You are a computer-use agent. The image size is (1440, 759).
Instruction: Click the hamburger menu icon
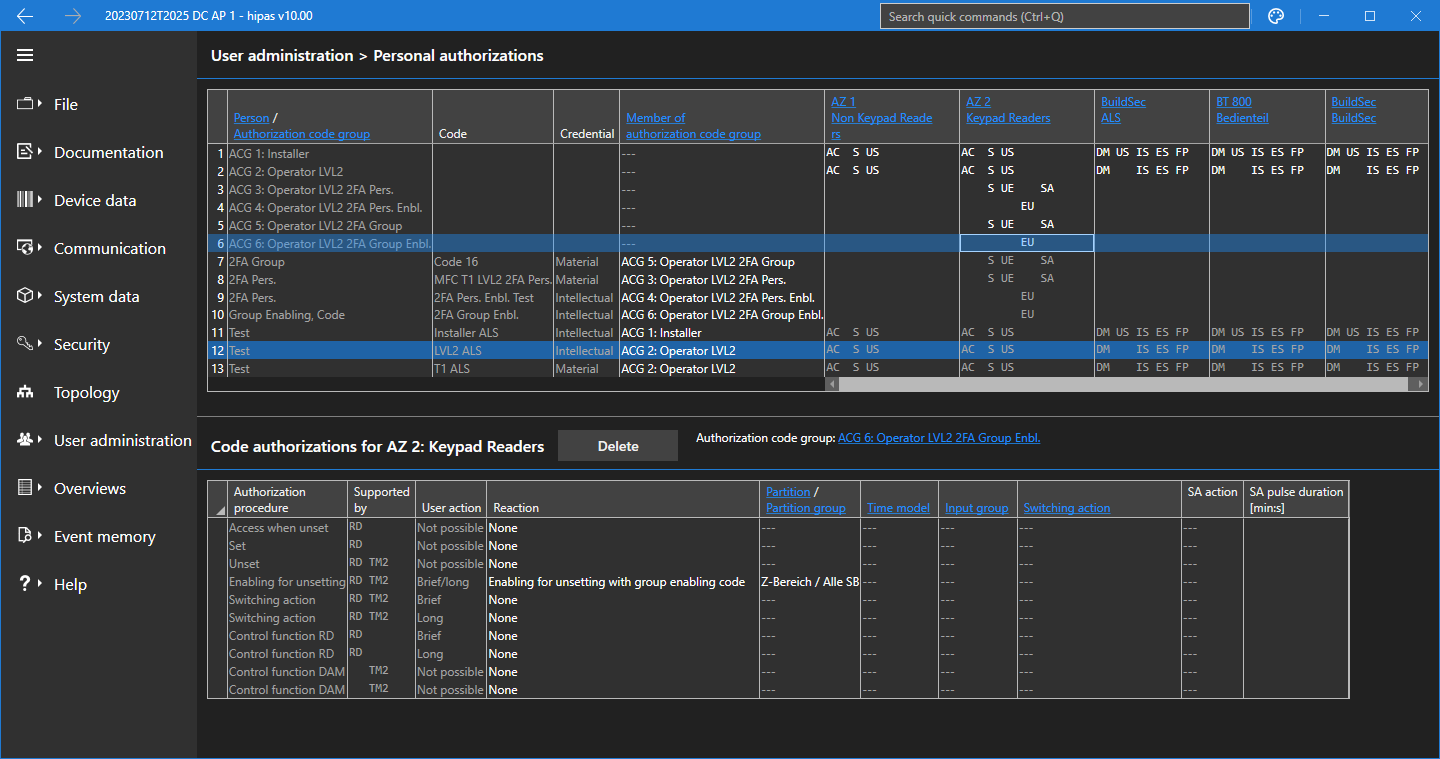tap(25, 55)
